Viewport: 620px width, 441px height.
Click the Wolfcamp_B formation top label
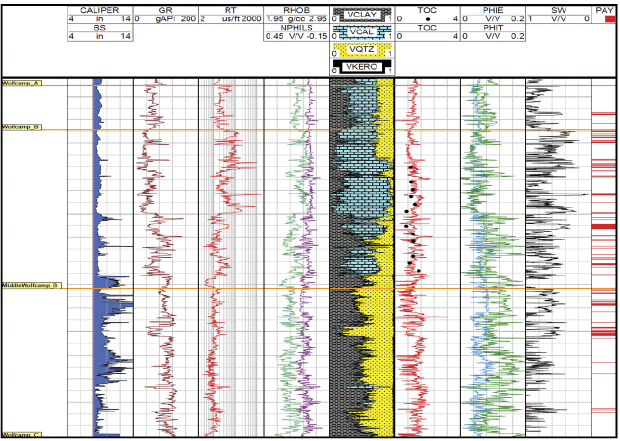22,128
